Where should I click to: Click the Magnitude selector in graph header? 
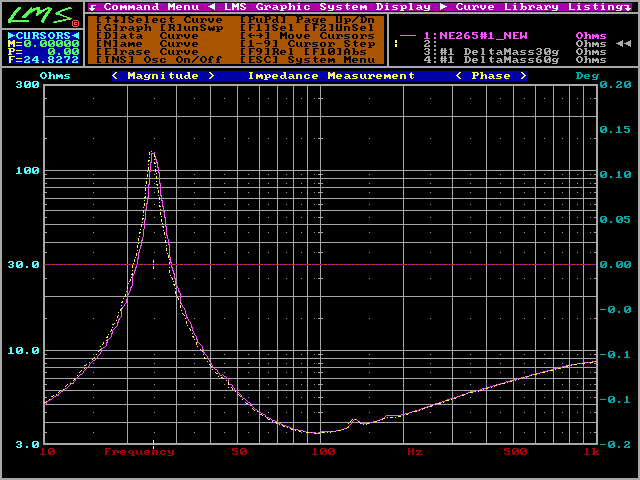(163, 76)
